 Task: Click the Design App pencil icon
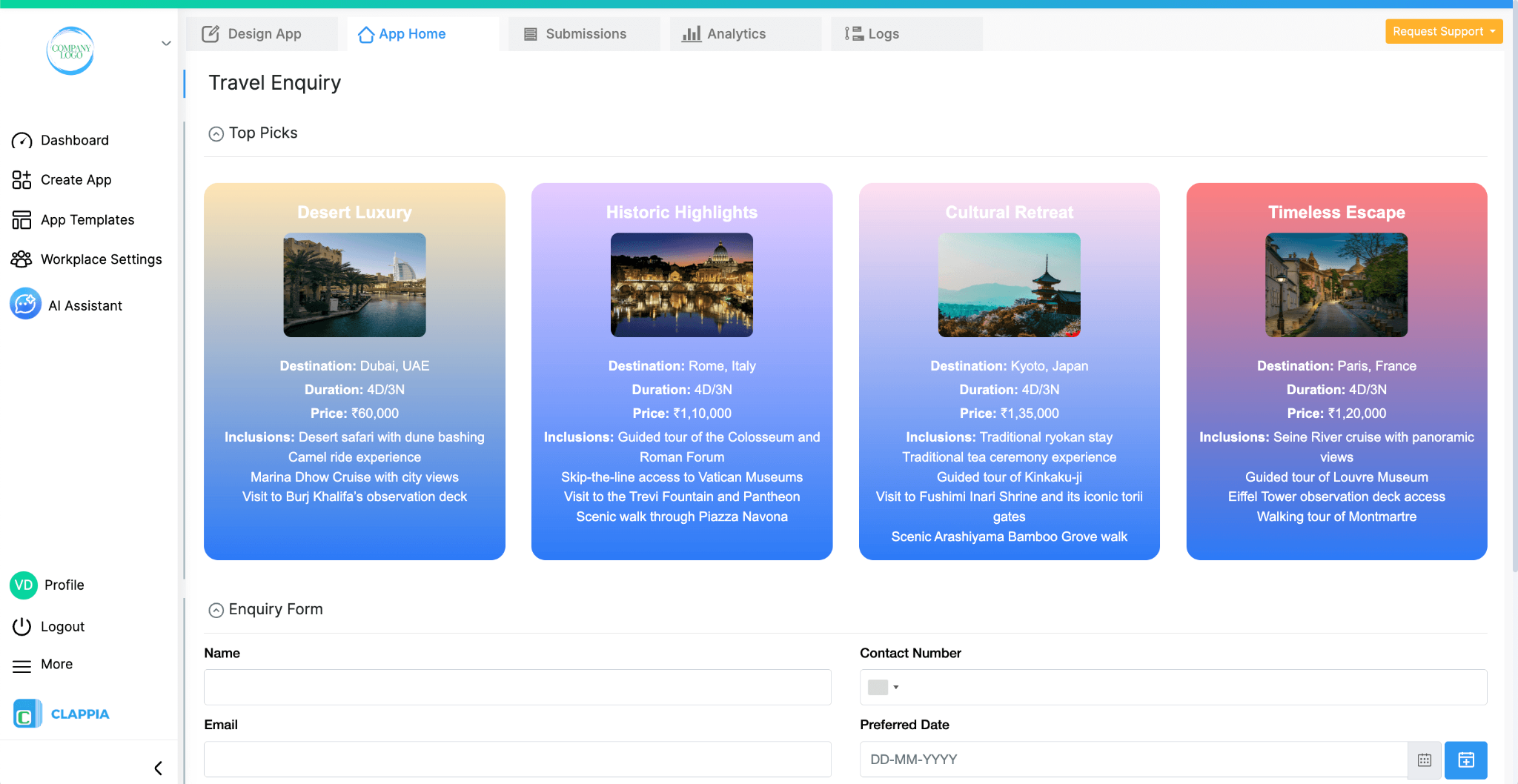click(x=211, y=34)
